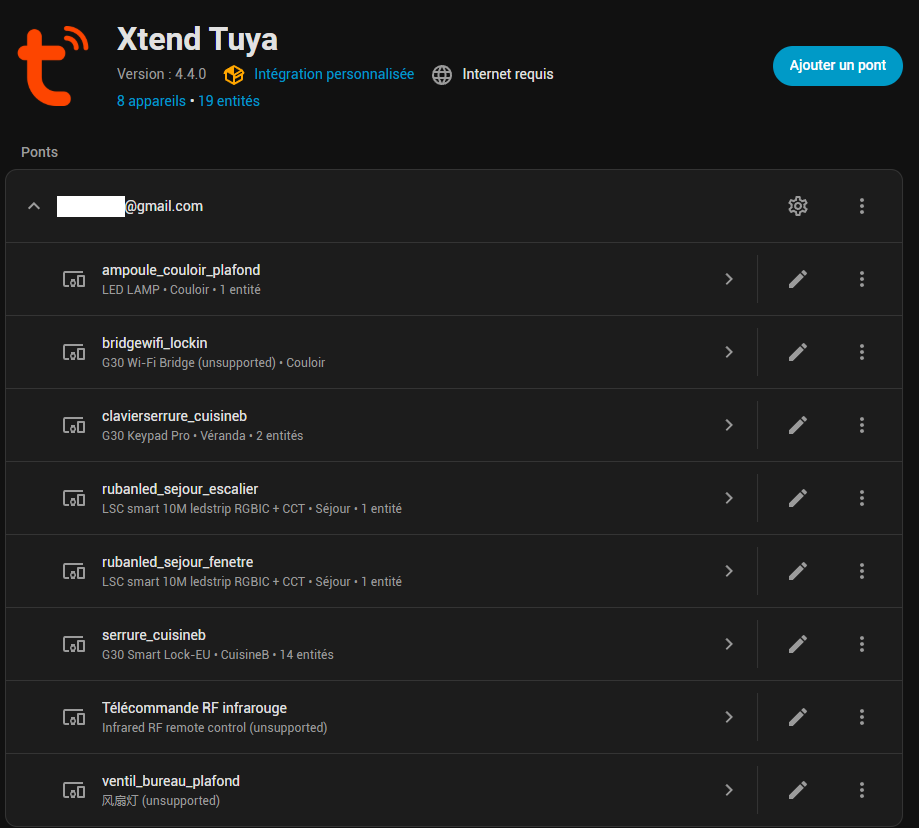Open three-dot menu for clavierserrure_cuisineb
The width and height of the screenshot is (919, 828).
click(x=861, y=425)
